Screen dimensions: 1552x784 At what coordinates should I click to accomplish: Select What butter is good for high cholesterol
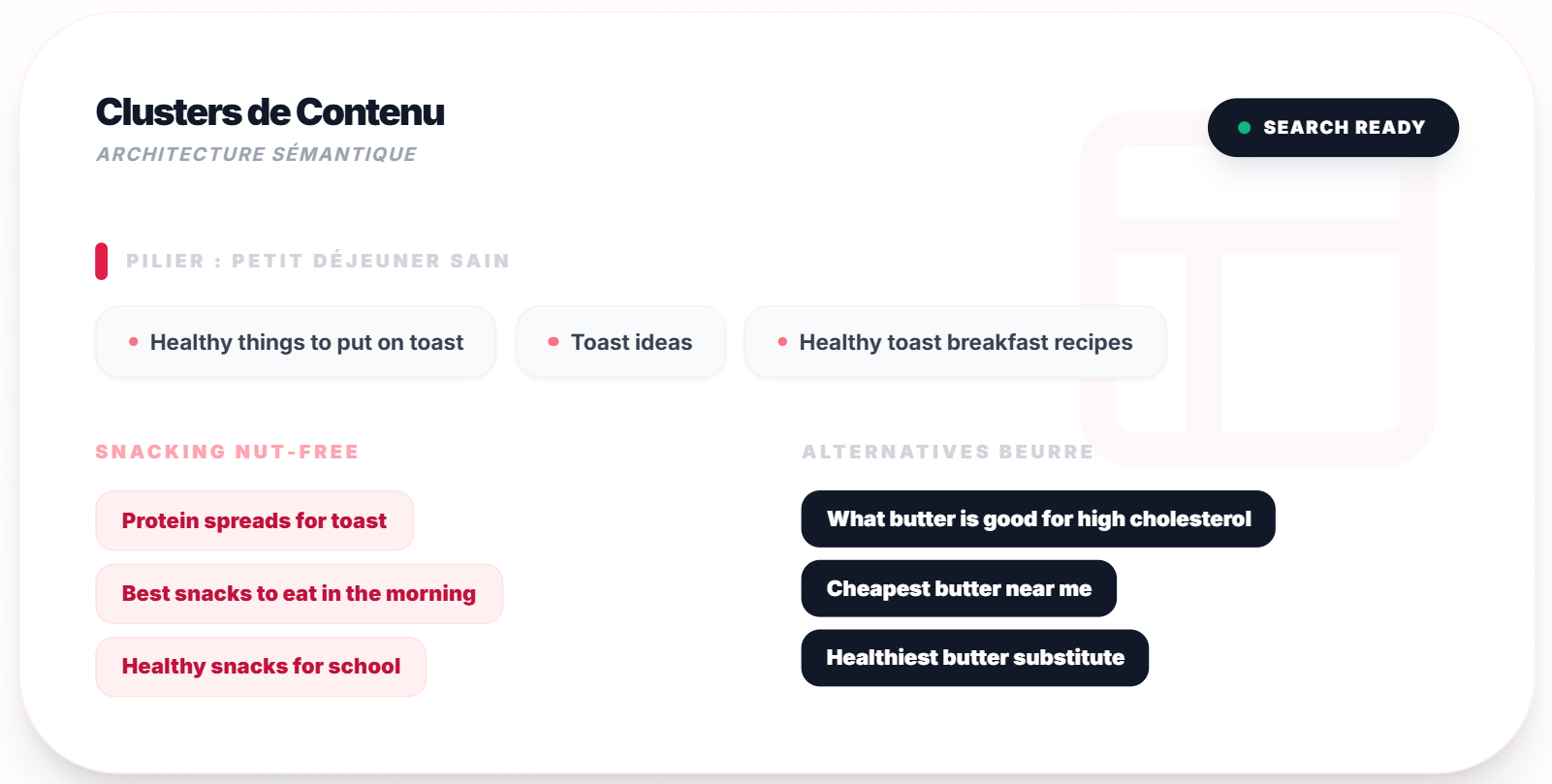point(1038,519)
